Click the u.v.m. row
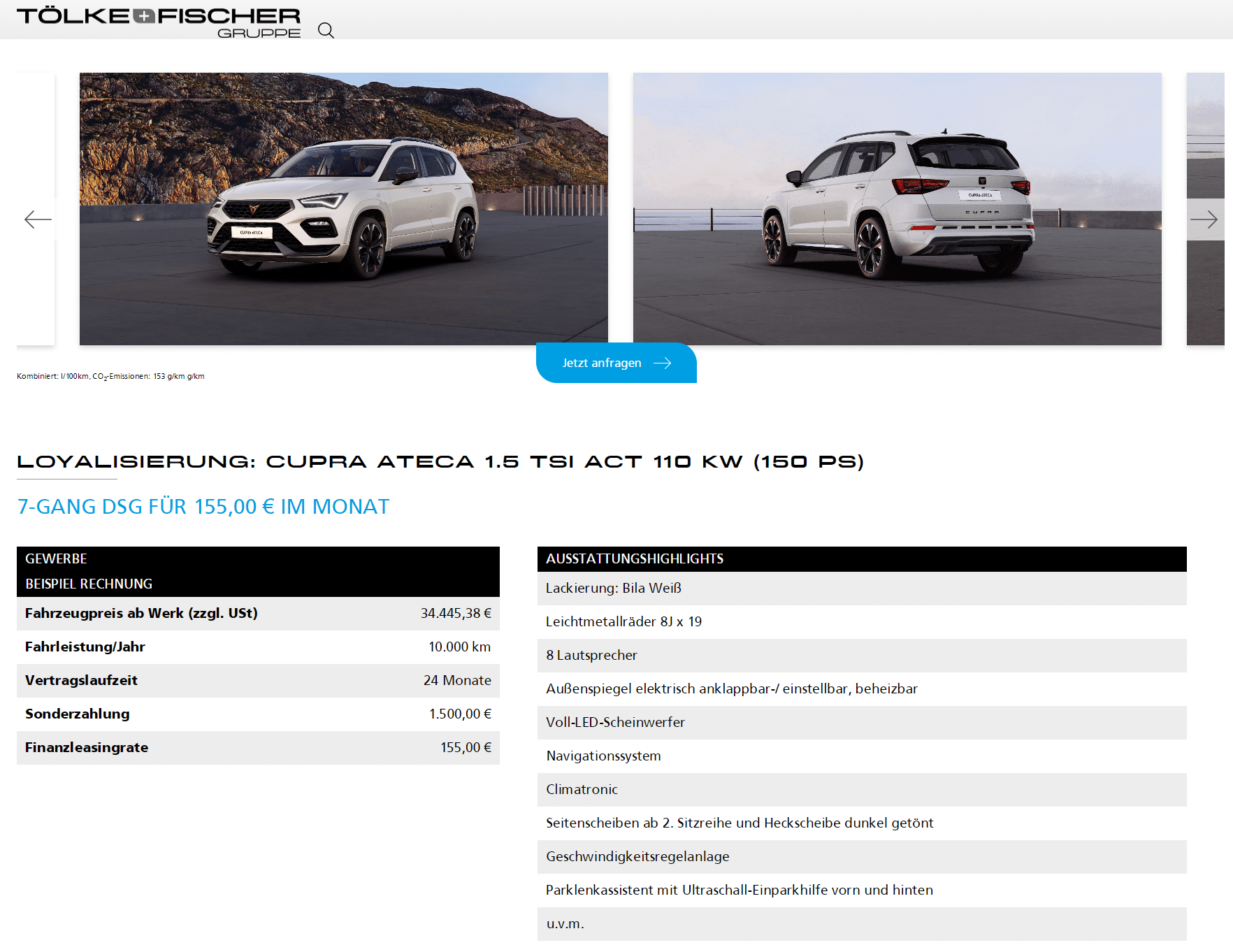 click(862, 923)
